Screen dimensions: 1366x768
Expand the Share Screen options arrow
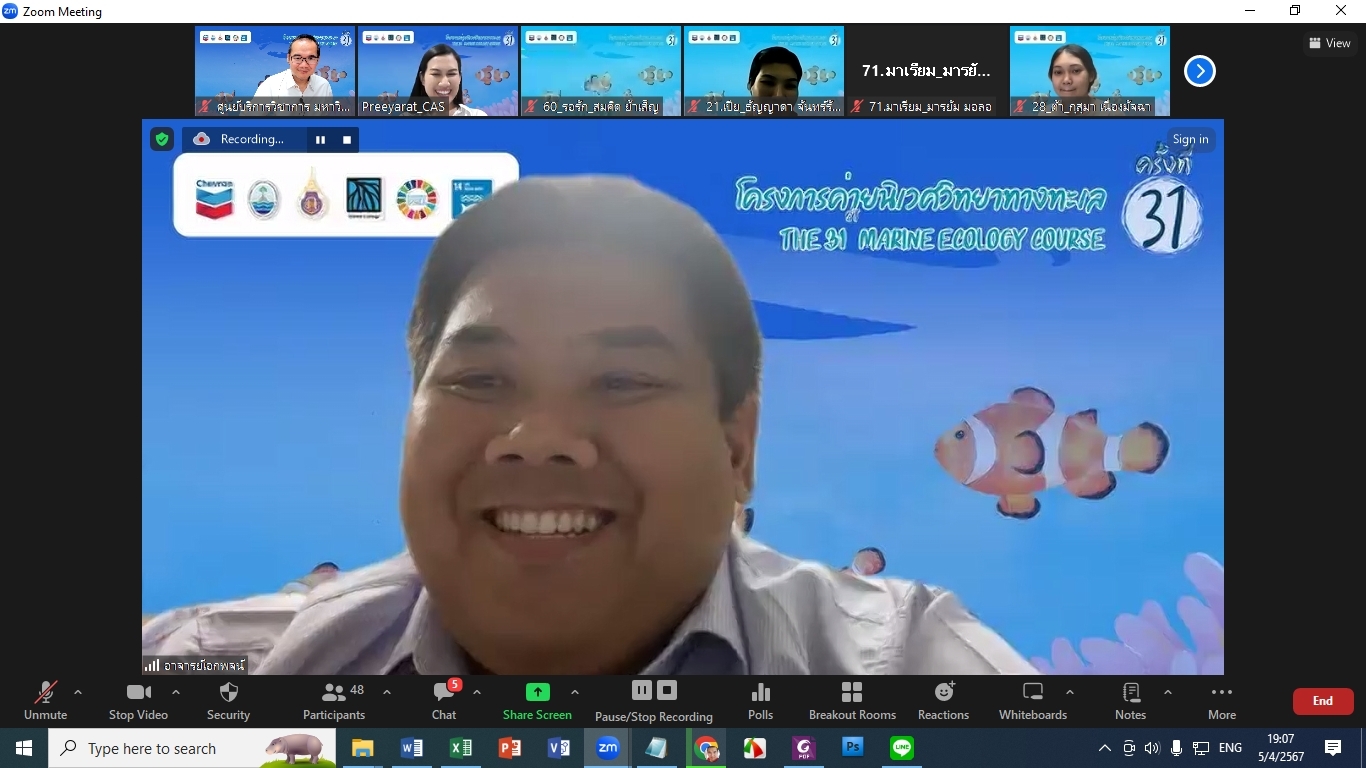click(574, 692)
